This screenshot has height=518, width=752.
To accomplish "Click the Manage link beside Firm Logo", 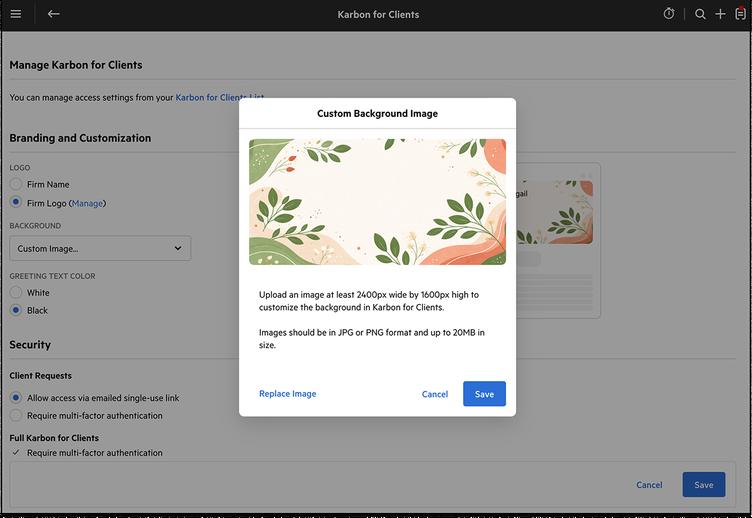I will coord(87,203).
